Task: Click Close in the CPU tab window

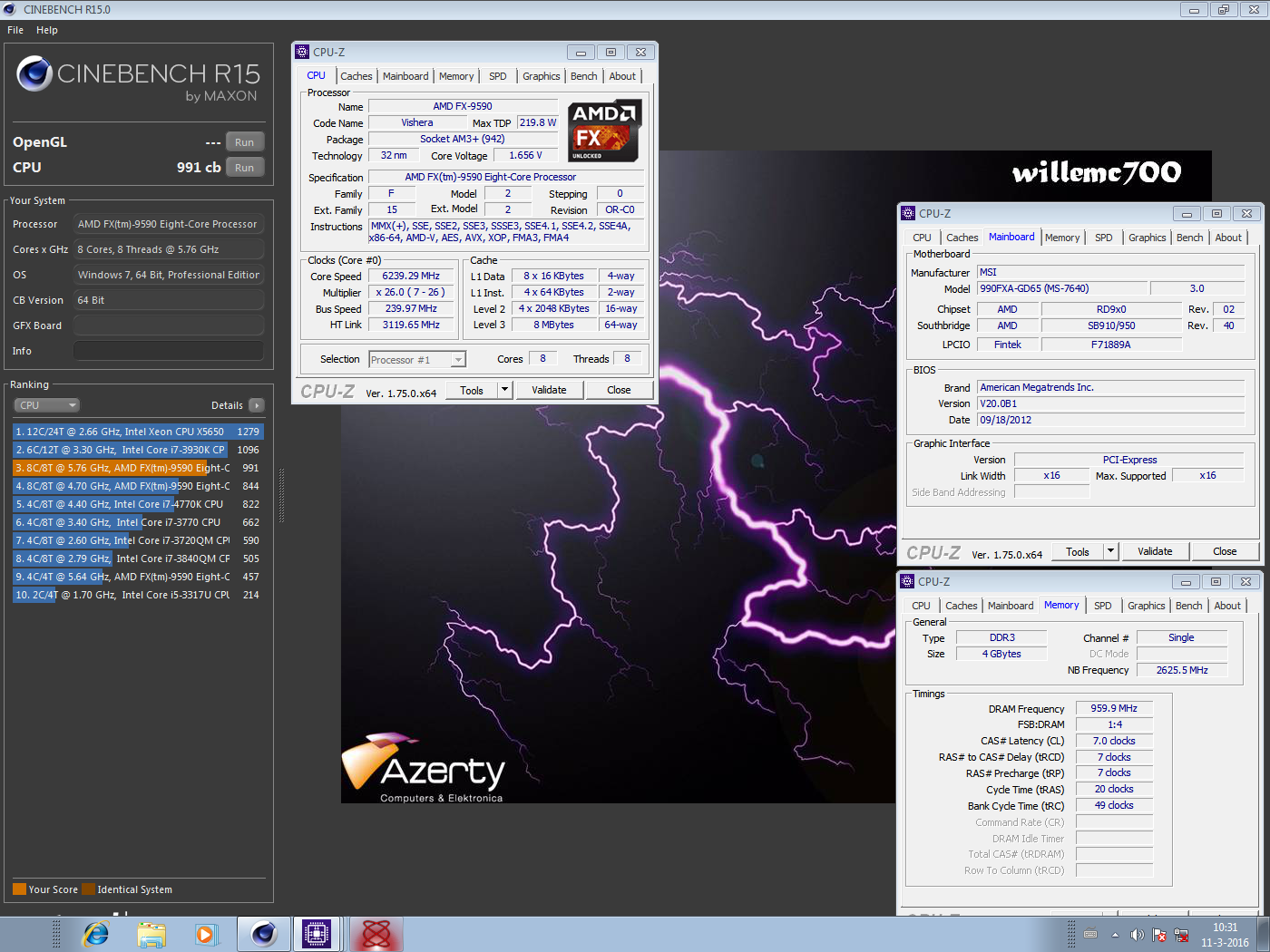Action: 619,390
